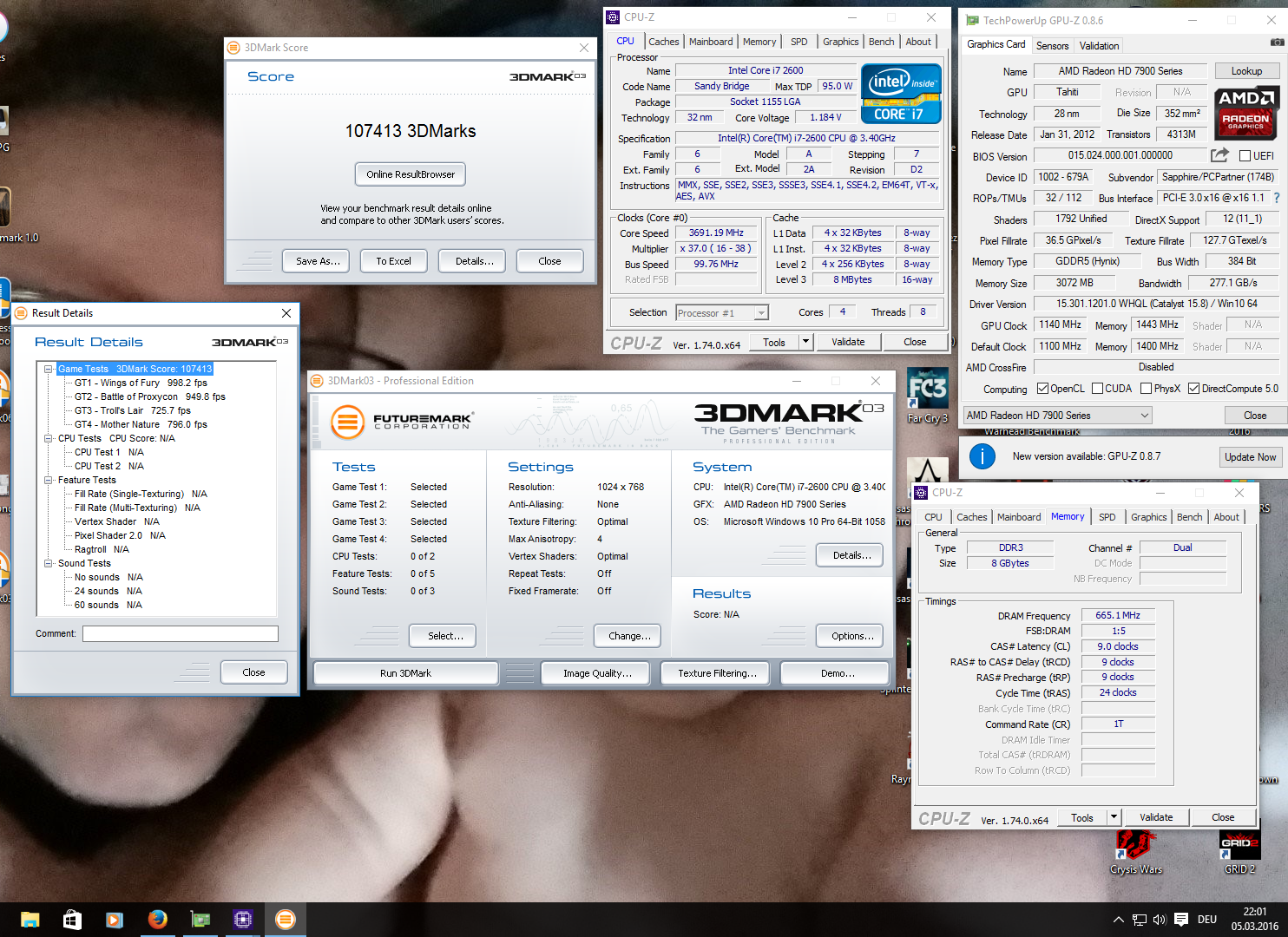Switch to 3DMark03 via its taskbar icon
1288x937 pixels.
pos(286,920)
